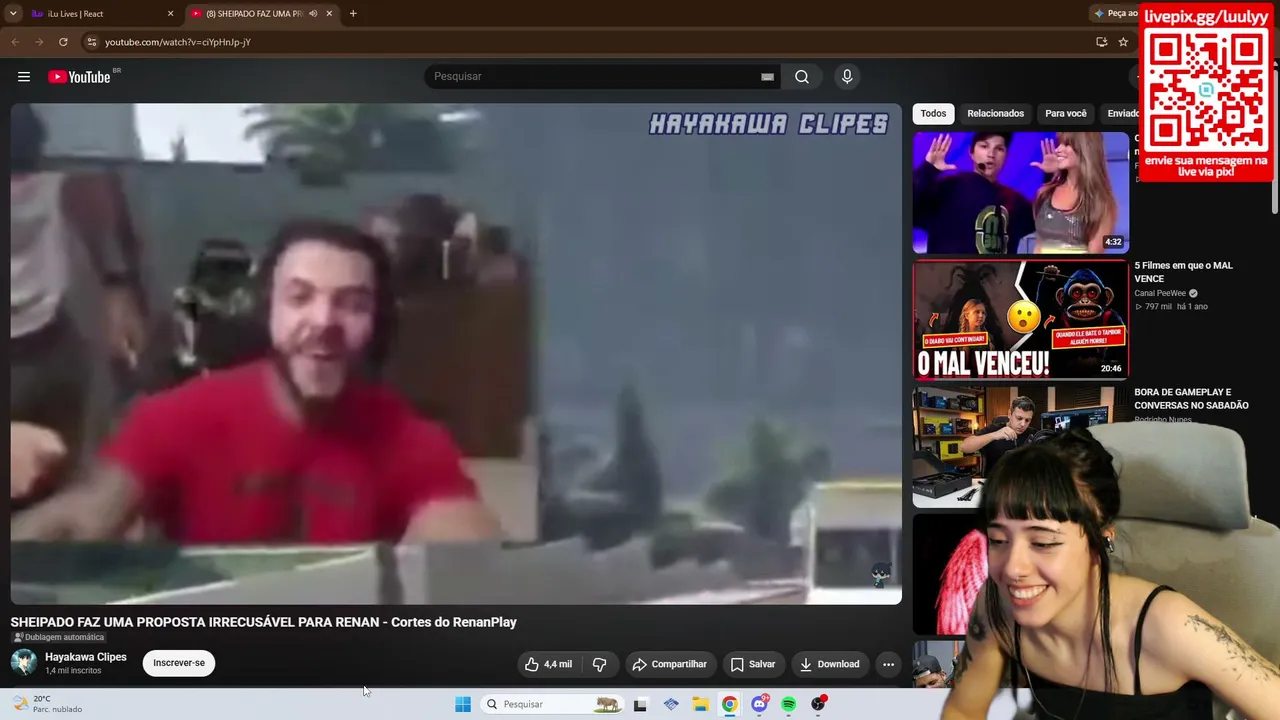
Task: Click the "1,4 mil inscritos" subscriber count
Action: click(x=73, y=670)
